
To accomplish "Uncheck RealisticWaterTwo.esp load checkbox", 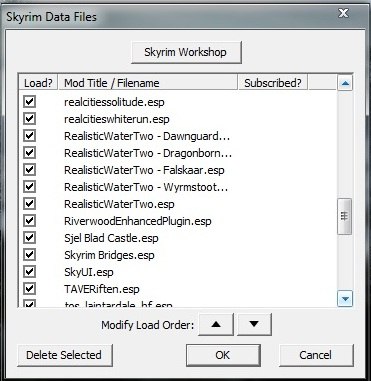I will tap(30, 203).
